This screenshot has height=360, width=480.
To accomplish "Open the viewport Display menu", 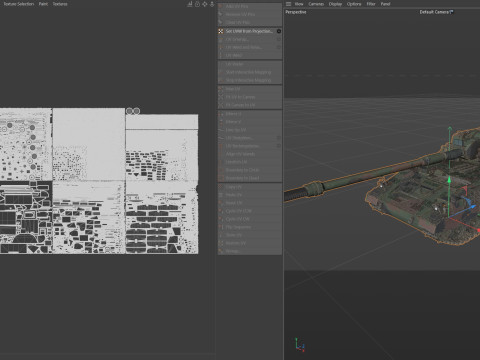I will tap(335, 4).
